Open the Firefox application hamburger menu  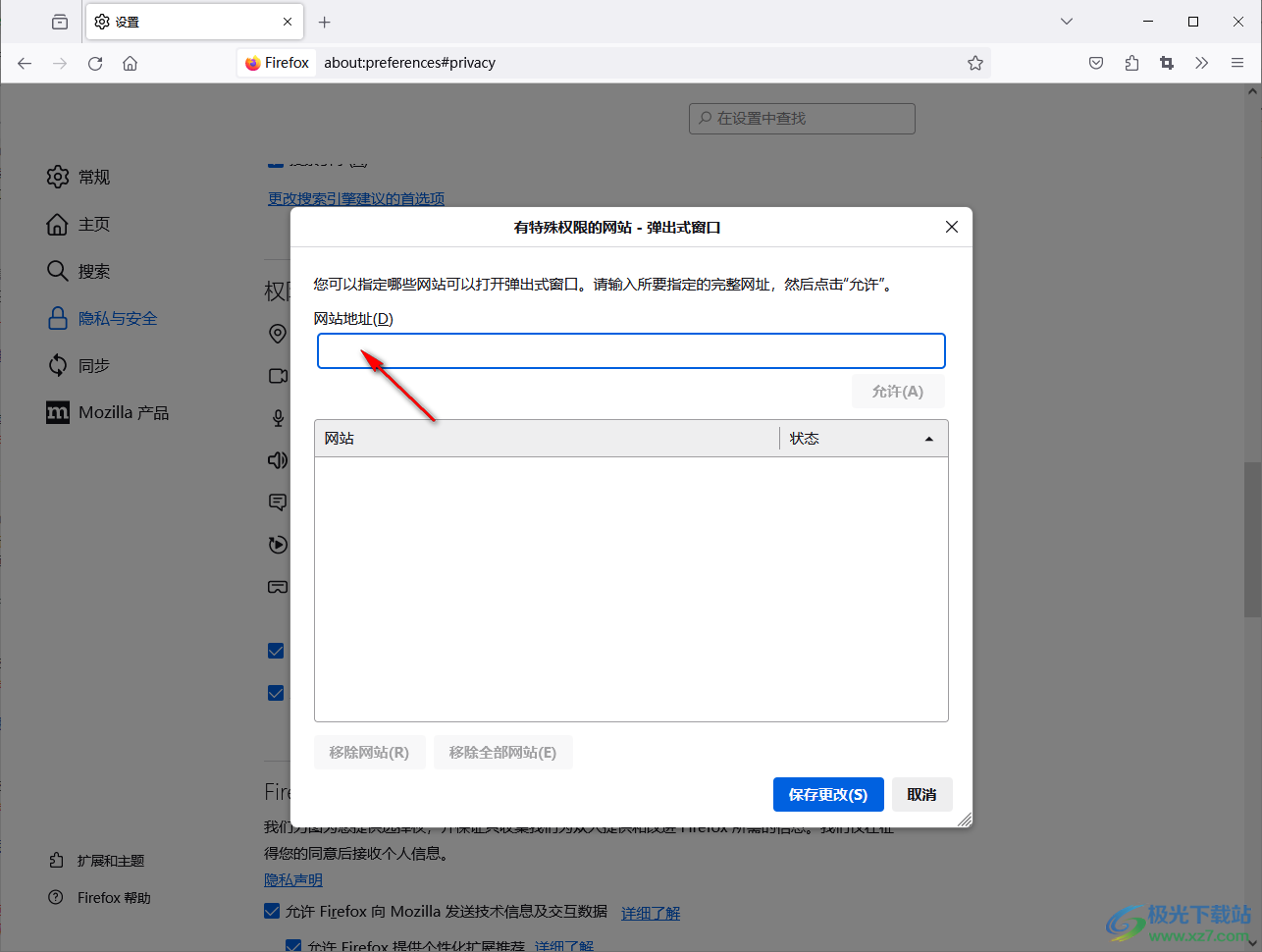coord(1237,63)
